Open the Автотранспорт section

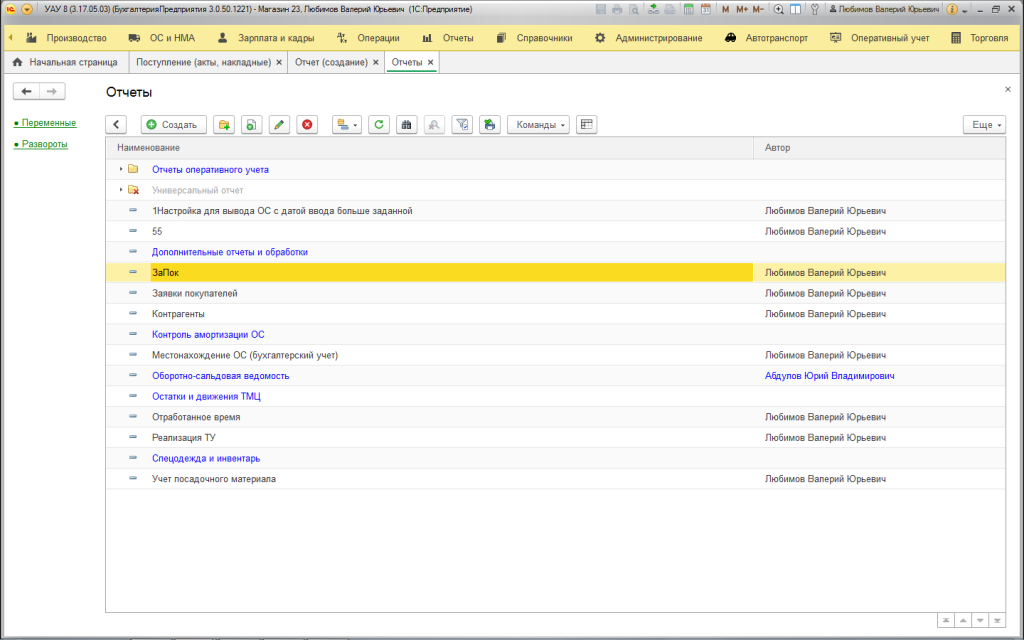[x=766, y=38]
